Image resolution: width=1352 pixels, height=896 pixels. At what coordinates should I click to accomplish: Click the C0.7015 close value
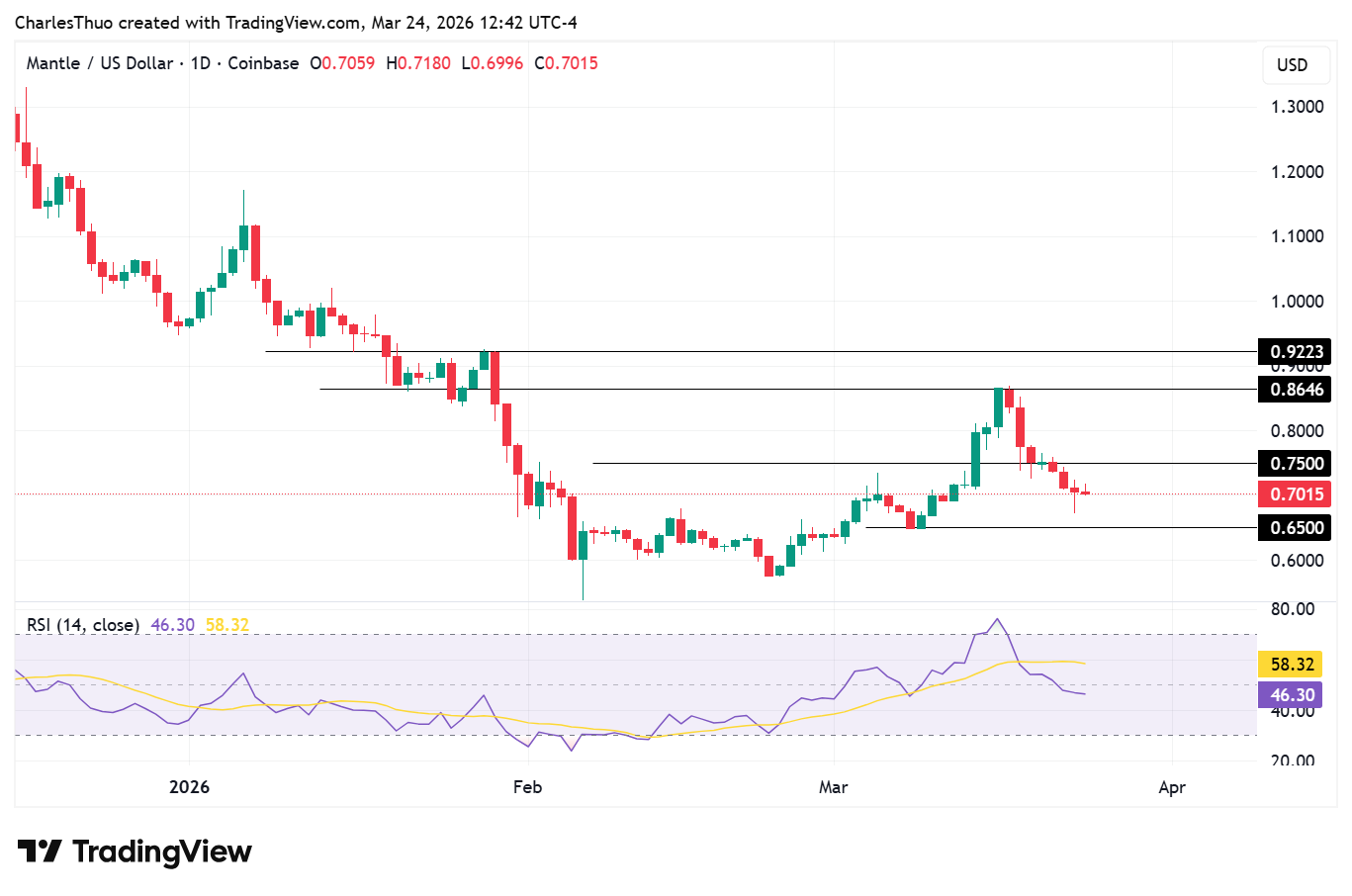pyautogui.click(x=566, y=63)
